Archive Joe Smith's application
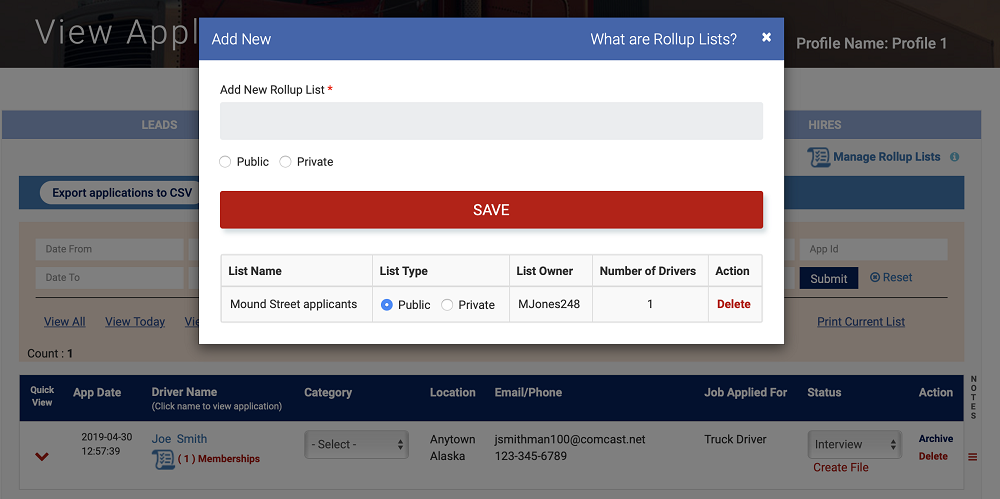Image resolution: width=1000 pixels, height=499 pixels. 936,438
